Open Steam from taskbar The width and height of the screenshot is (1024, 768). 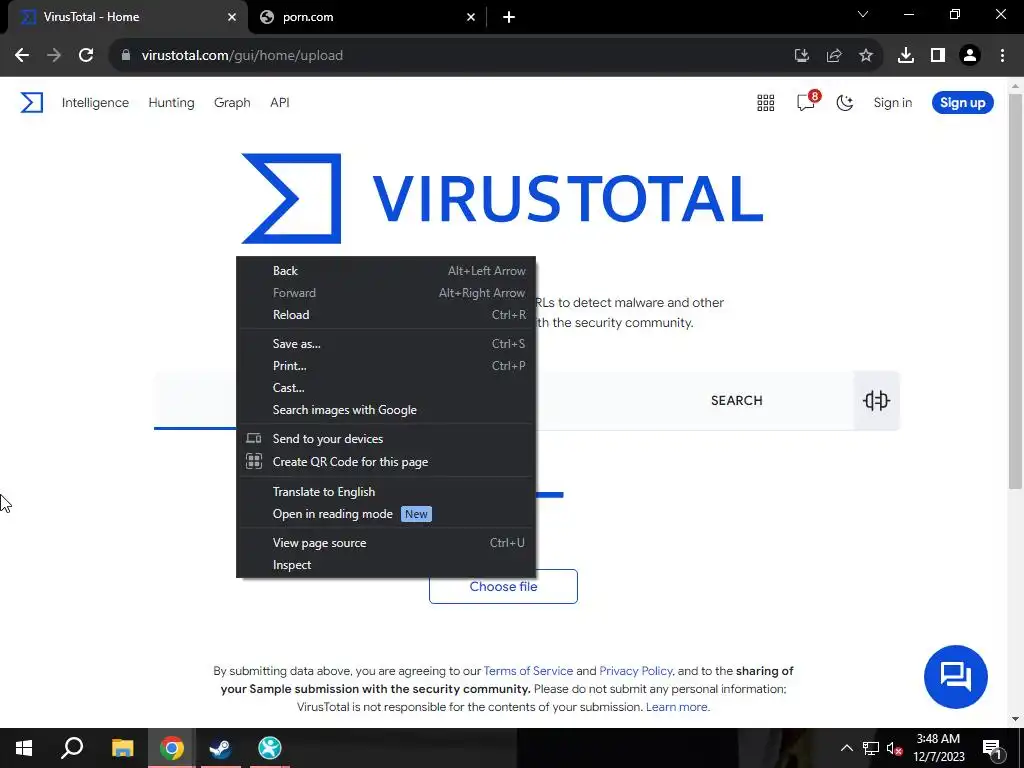(x=220, y=748)
